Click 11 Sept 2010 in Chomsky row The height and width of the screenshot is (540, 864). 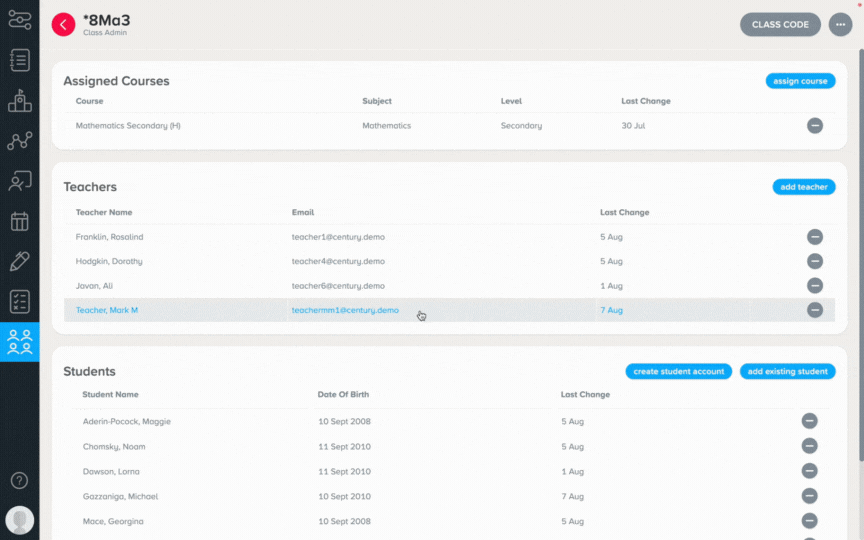click(344, 446)
